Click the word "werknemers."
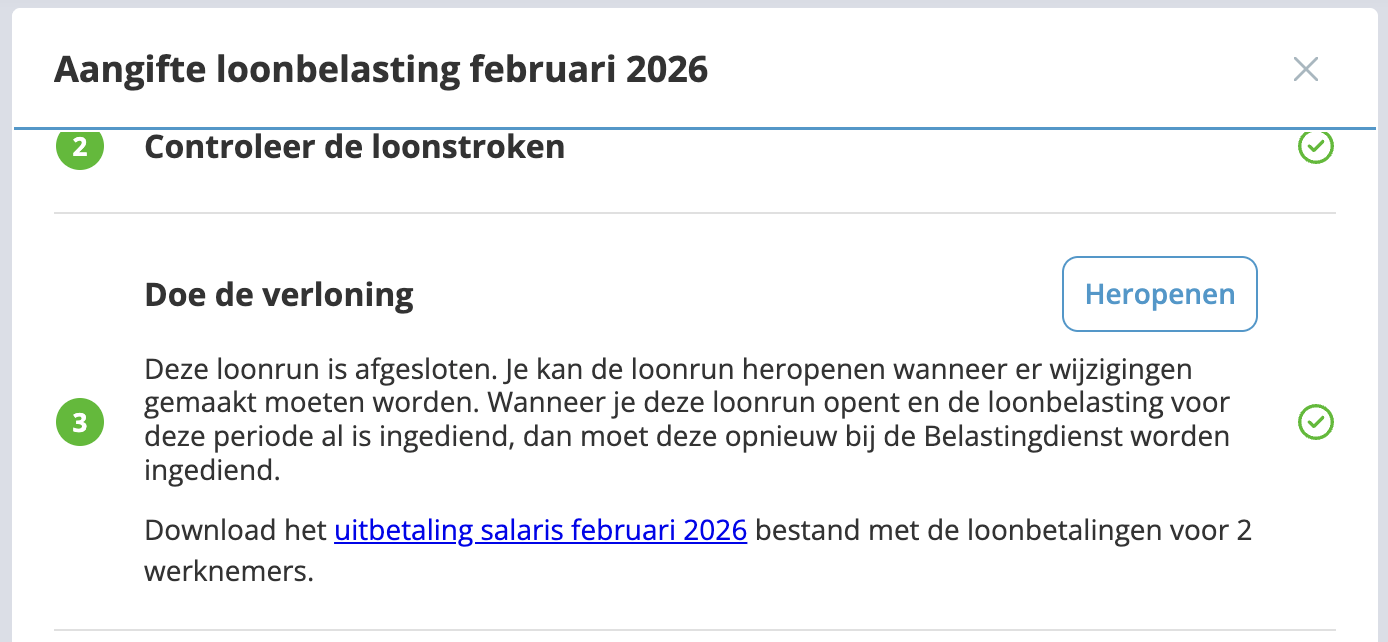1388x642 pixels. pyautogui.click(x=229, y=573)
